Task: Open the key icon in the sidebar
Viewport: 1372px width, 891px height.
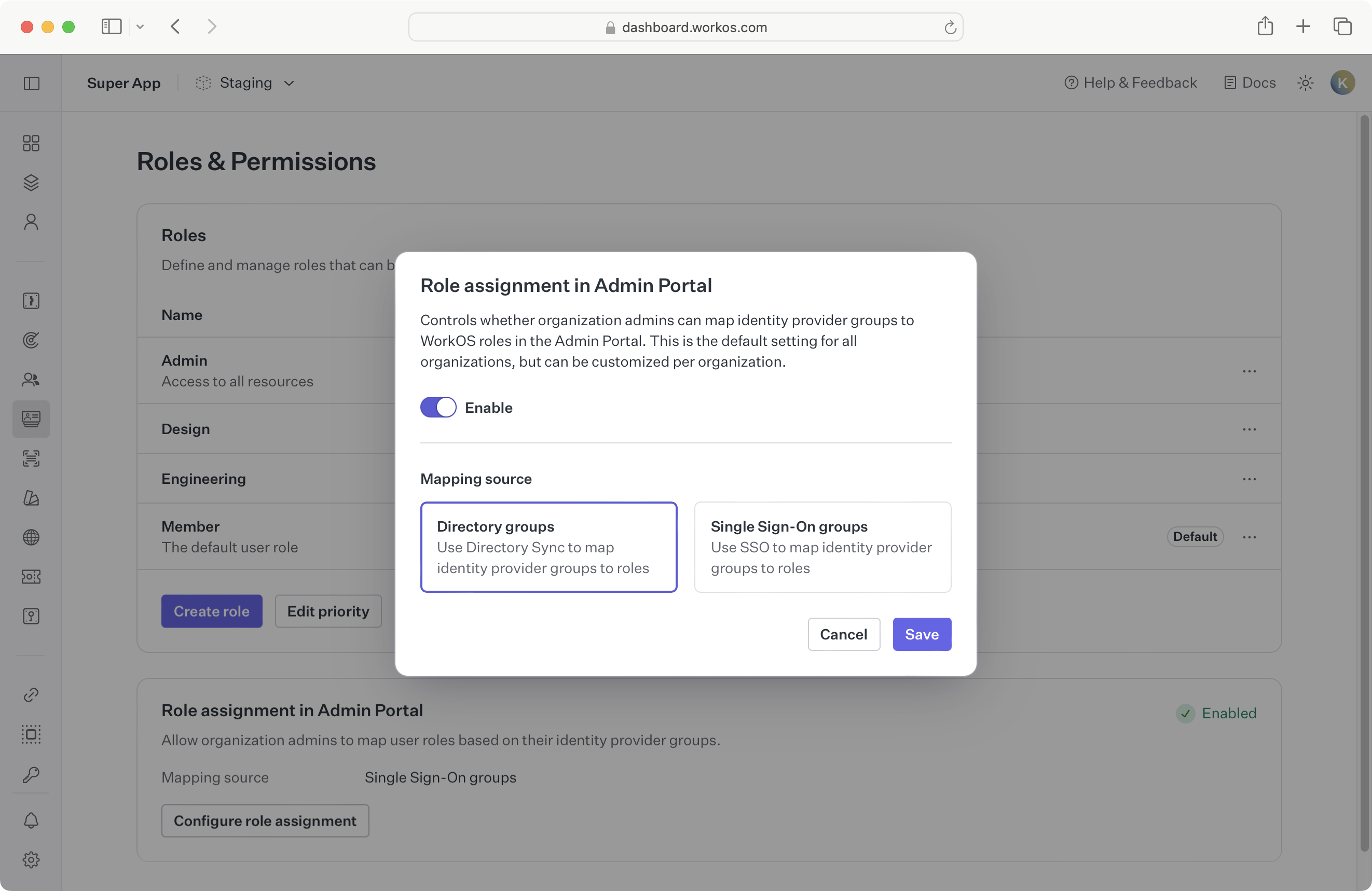Action: 31,774
